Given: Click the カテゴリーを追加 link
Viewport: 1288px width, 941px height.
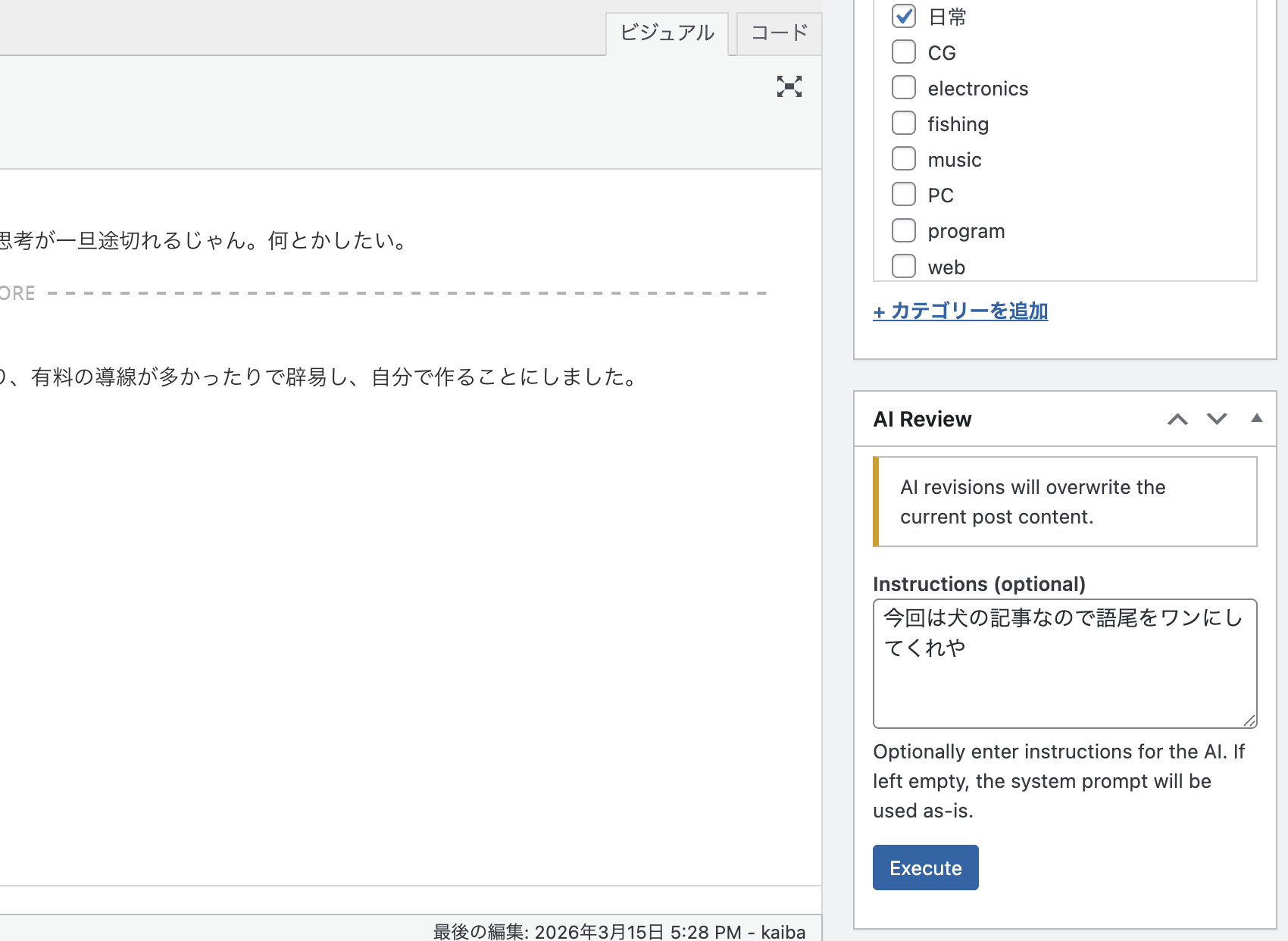Looking at the screenshot, I should click(x=961, y=311).
